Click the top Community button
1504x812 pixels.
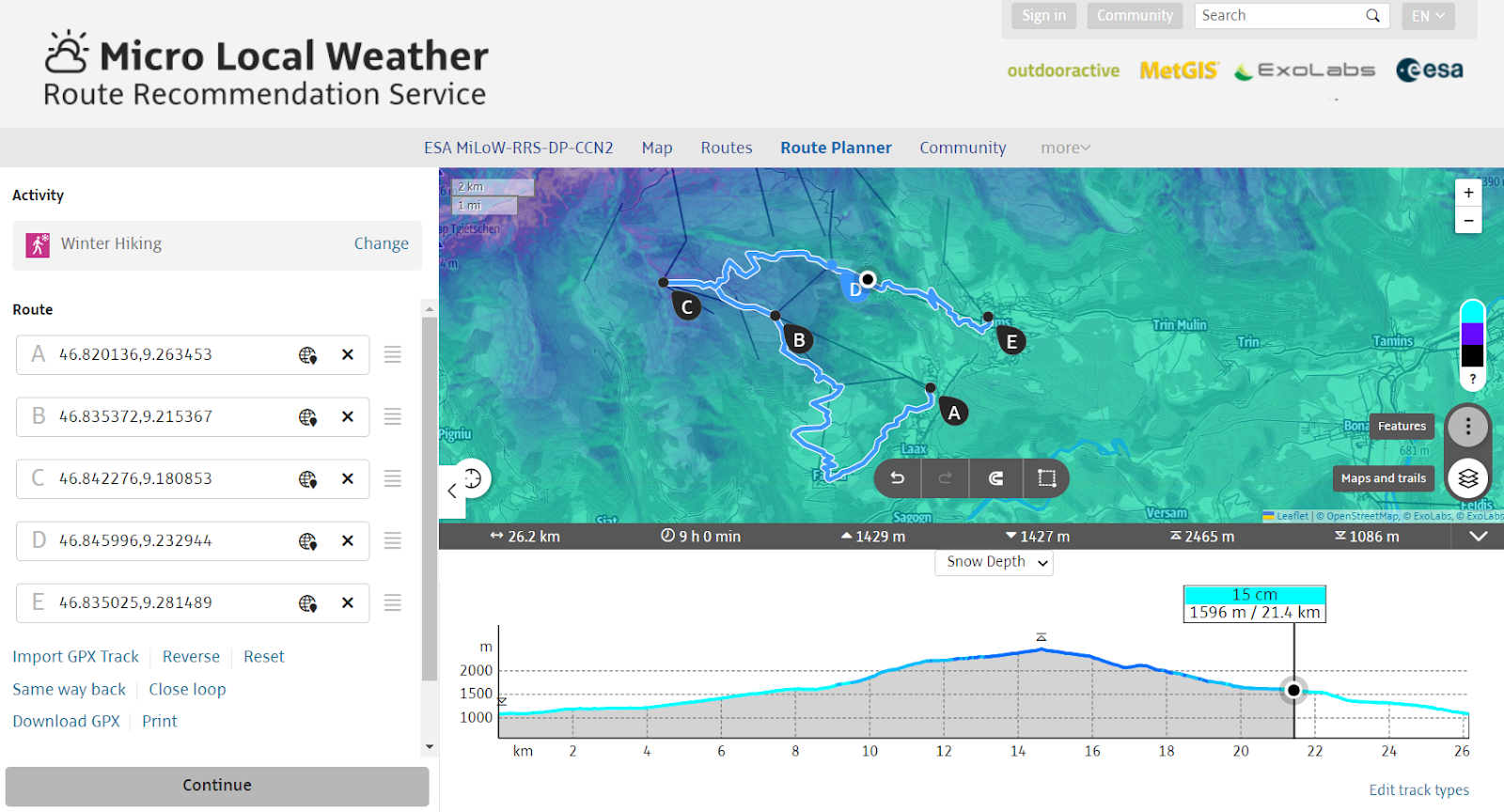pos(1135,16)
